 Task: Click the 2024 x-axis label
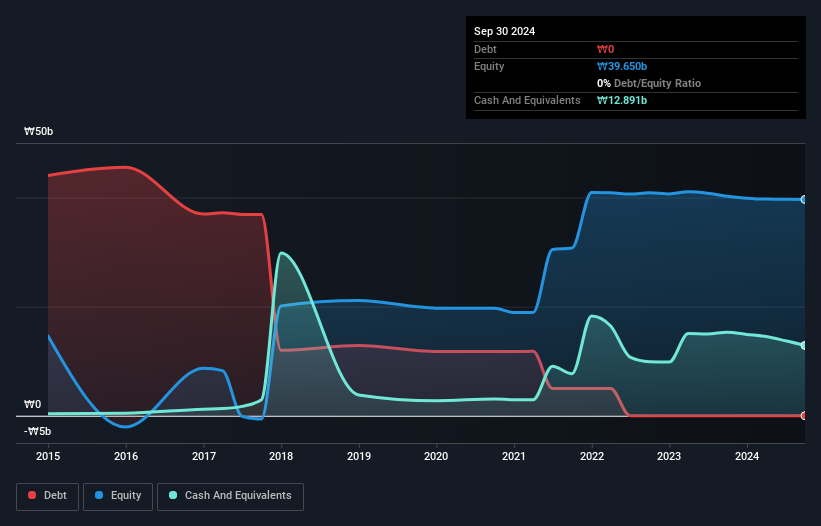pyautogui.click(x=747, y=456)
